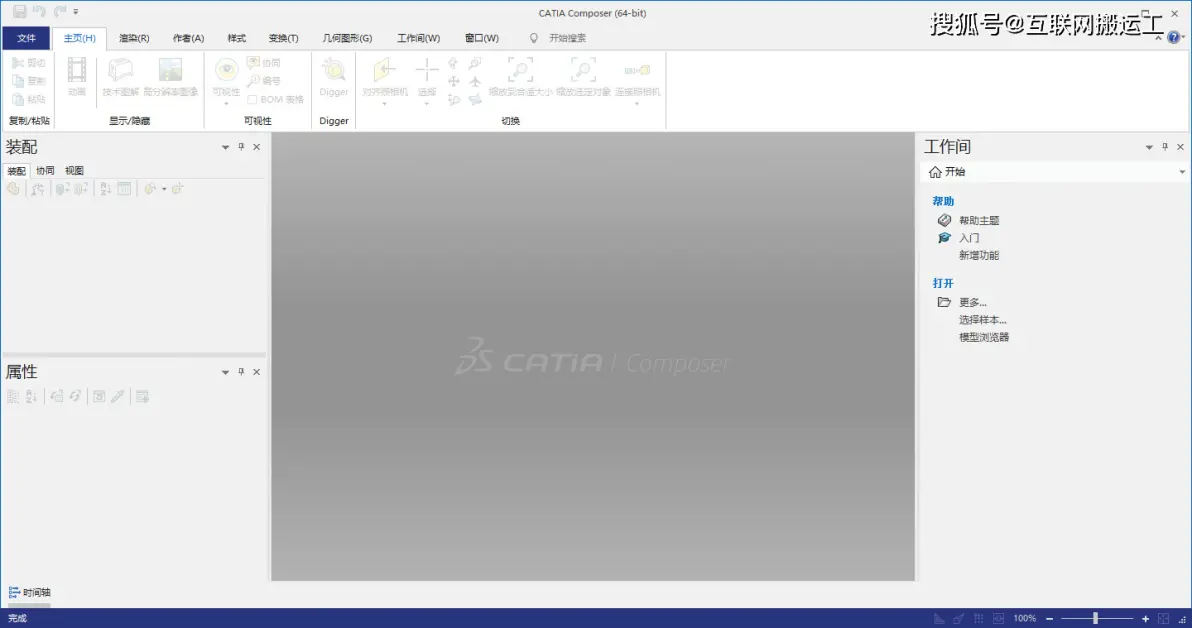Click the numbering magnifier icon in ribbon
This screenshot has width=1192, height=628.
point(253,81)
